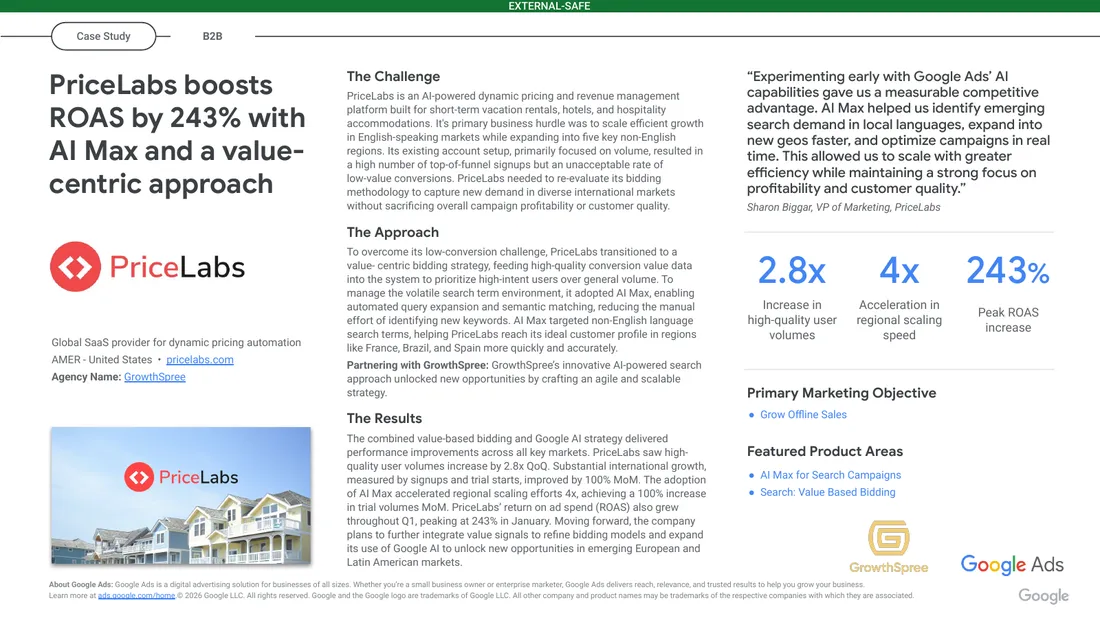Open the GrowthSpree agency link
This screenshot has height=618, width=1100.
coord(155,377)
